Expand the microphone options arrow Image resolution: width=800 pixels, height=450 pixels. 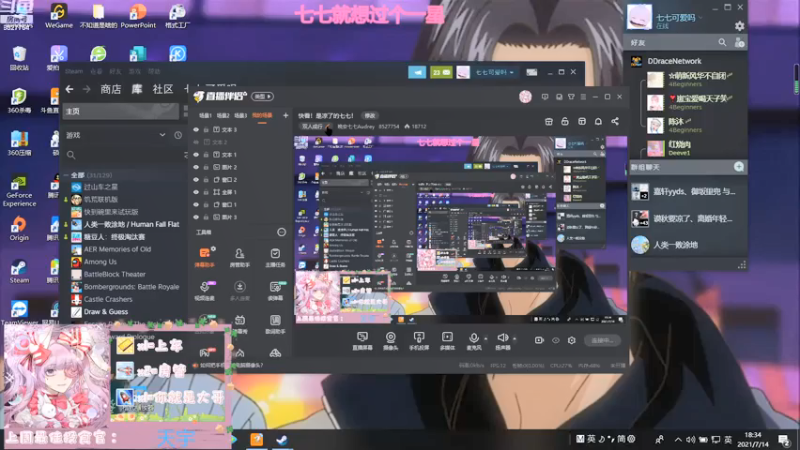485,338
